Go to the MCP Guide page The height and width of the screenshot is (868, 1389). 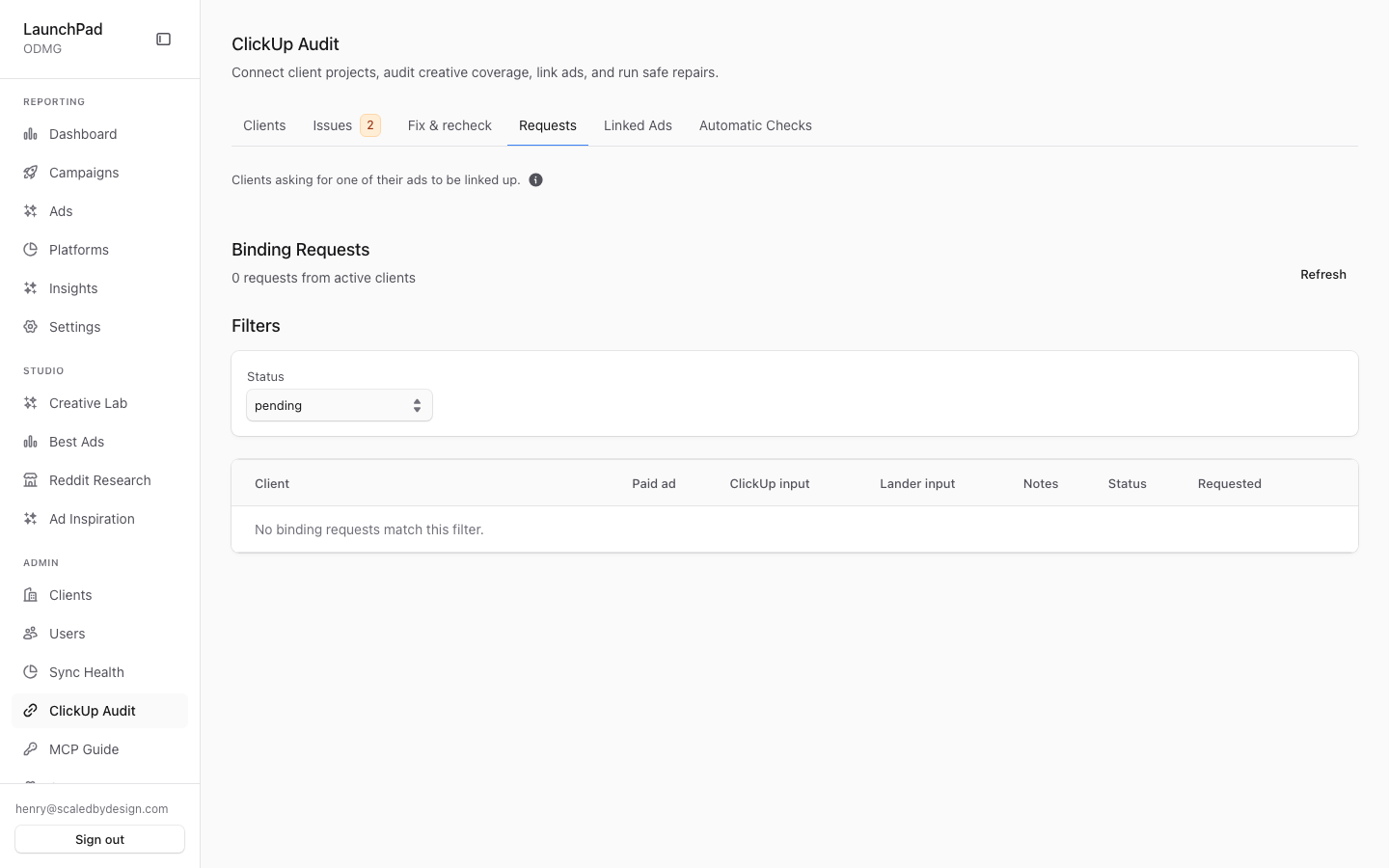pos(100,749)
